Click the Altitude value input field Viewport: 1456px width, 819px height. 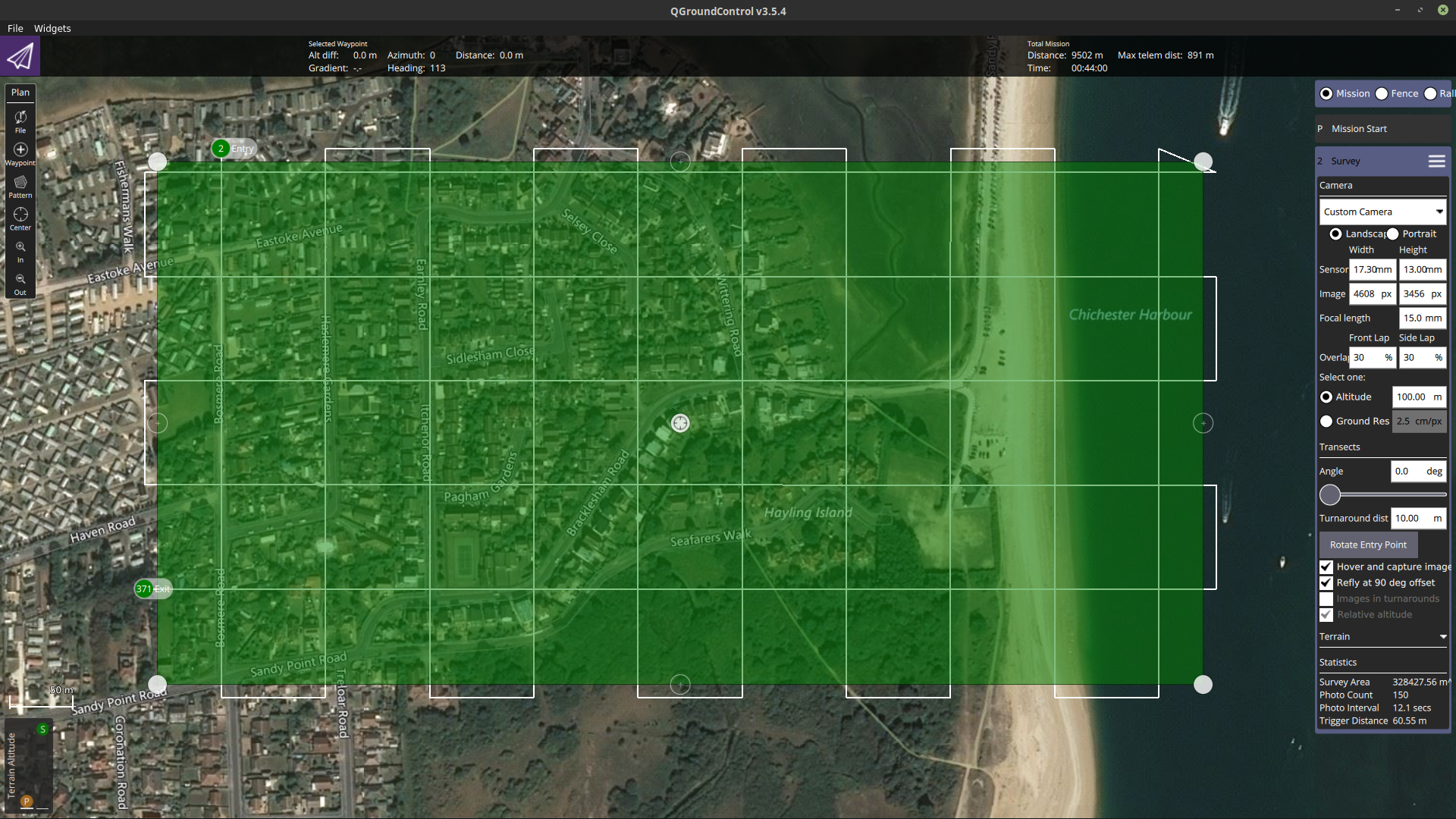(1411, 397)
